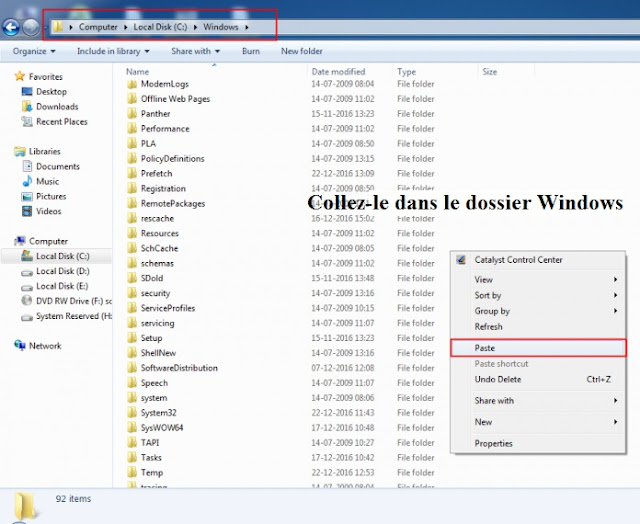The image size is (640, 524).
Task: Click the System Reserved drive icon
Action: [27, 316]
